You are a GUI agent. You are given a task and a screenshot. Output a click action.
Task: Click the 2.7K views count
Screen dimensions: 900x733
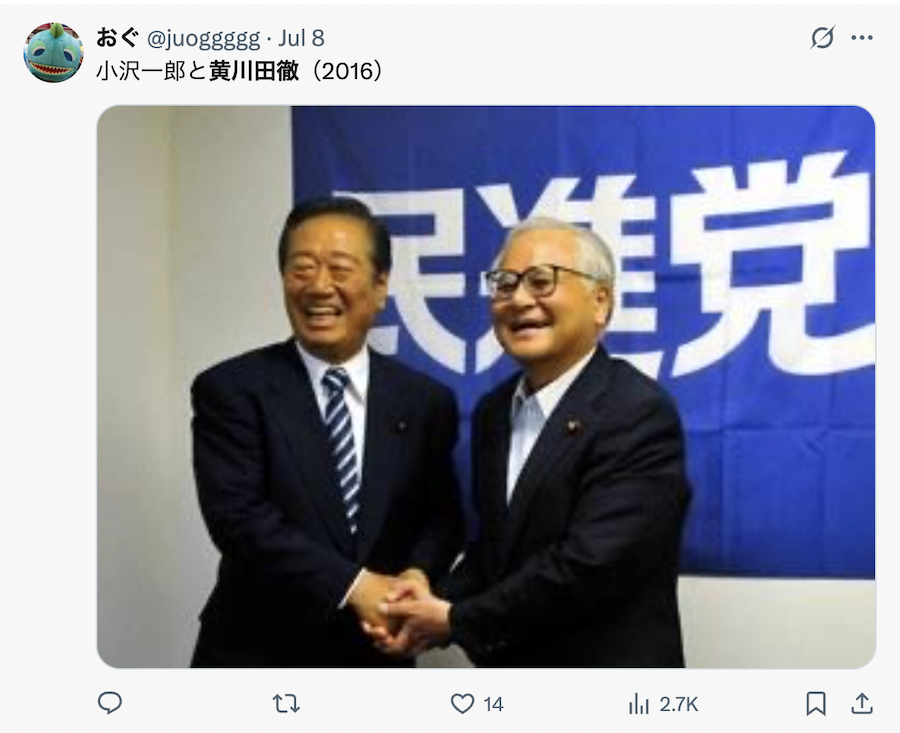coord(678,704)
